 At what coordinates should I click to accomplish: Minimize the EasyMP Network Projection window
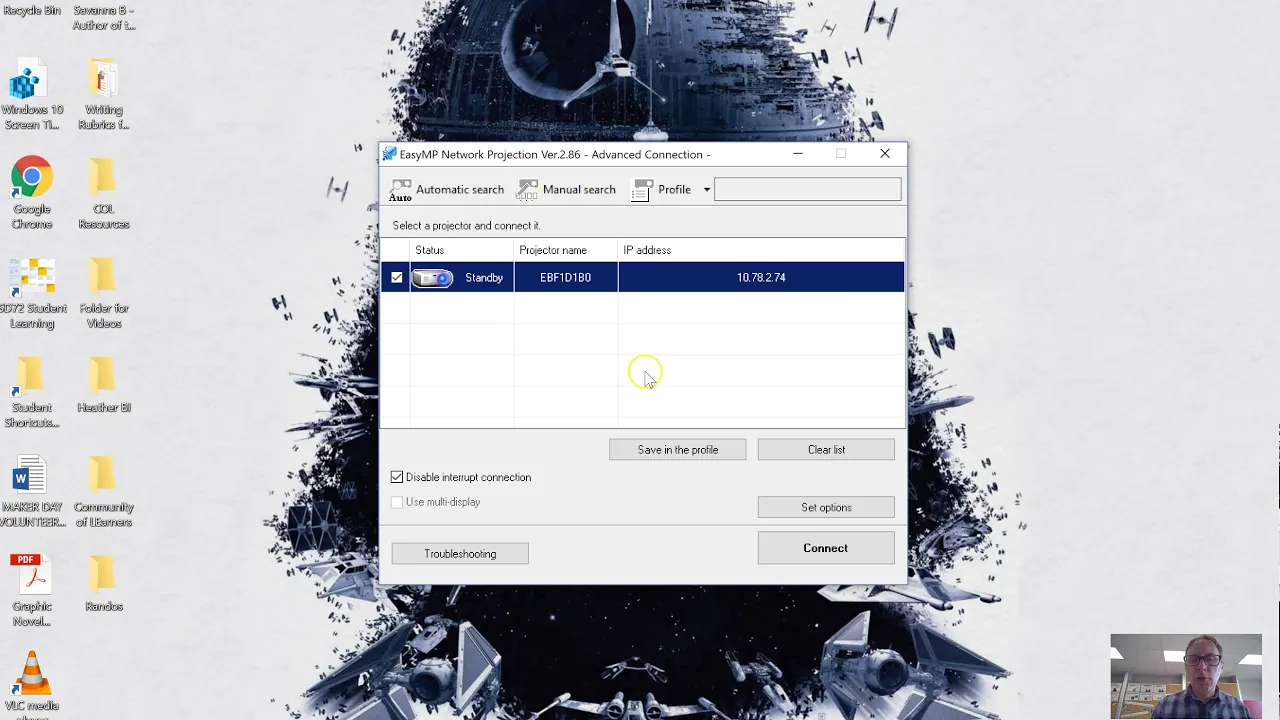(798, 154)
